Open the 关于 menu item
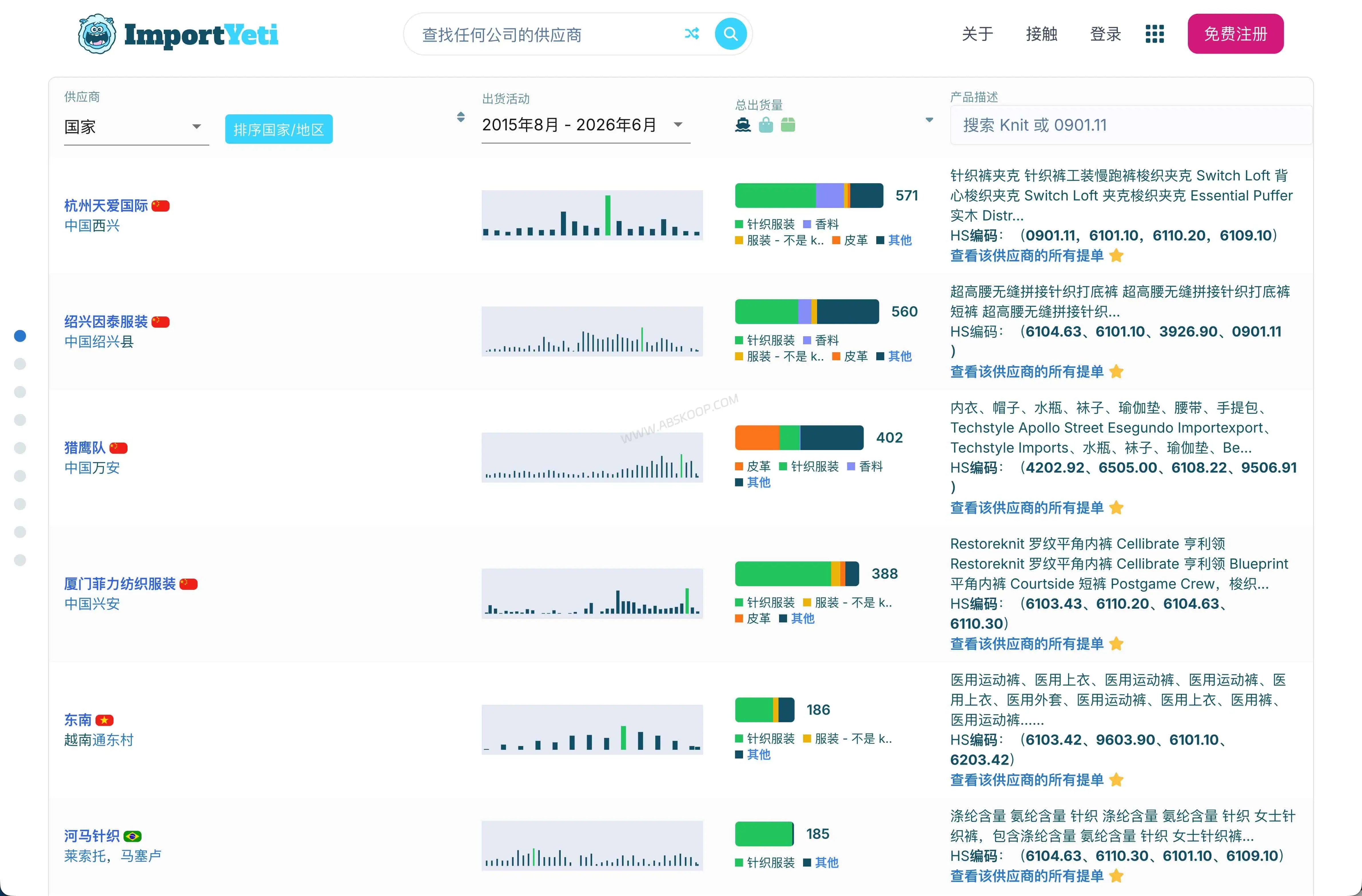 click(x=977, y=34)
